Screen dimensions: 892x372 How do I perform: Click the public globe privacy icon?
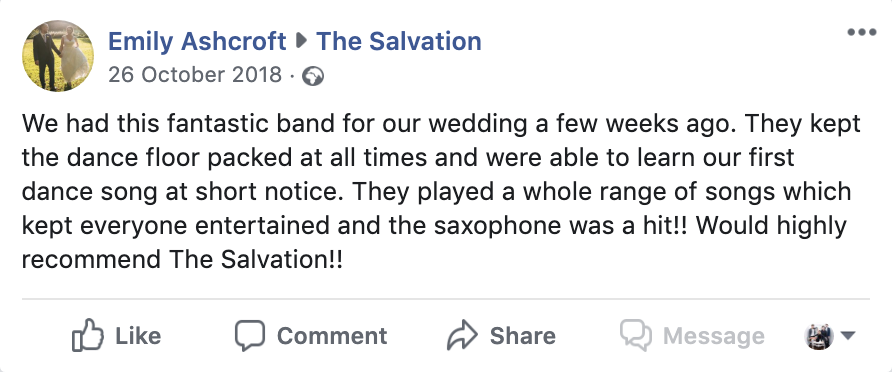(313, 76)
